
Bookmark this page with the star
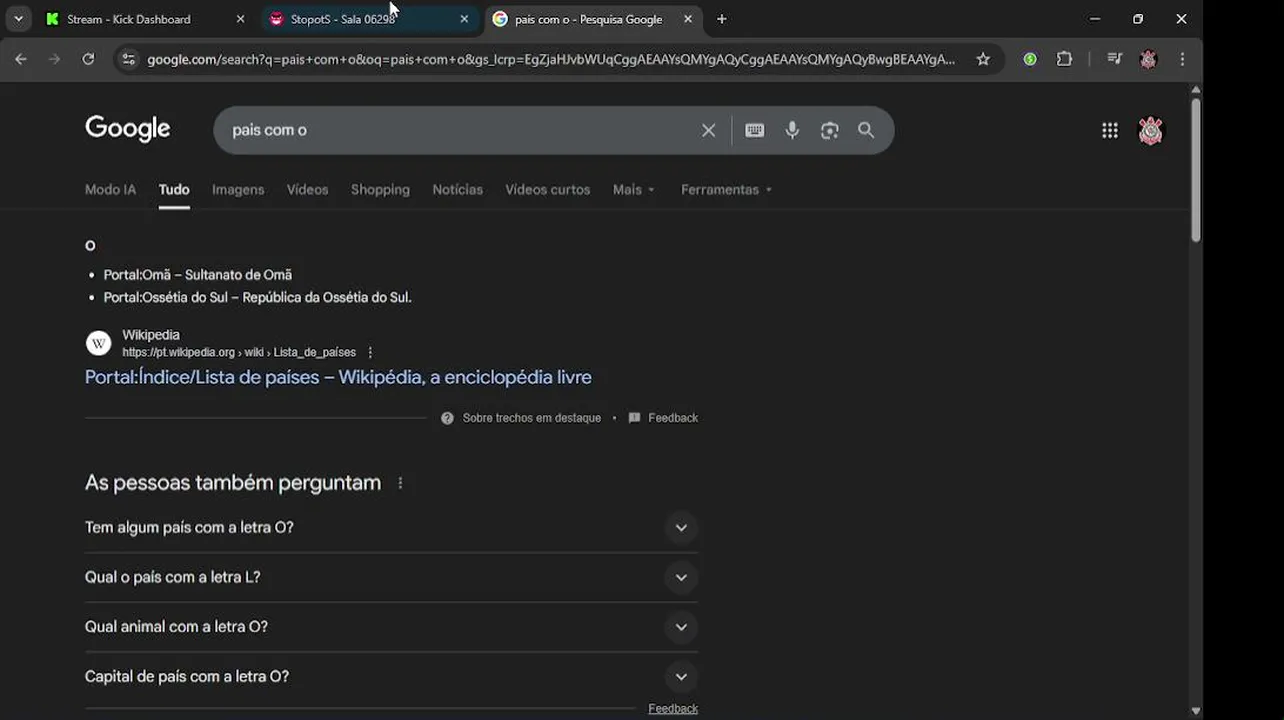983,59
